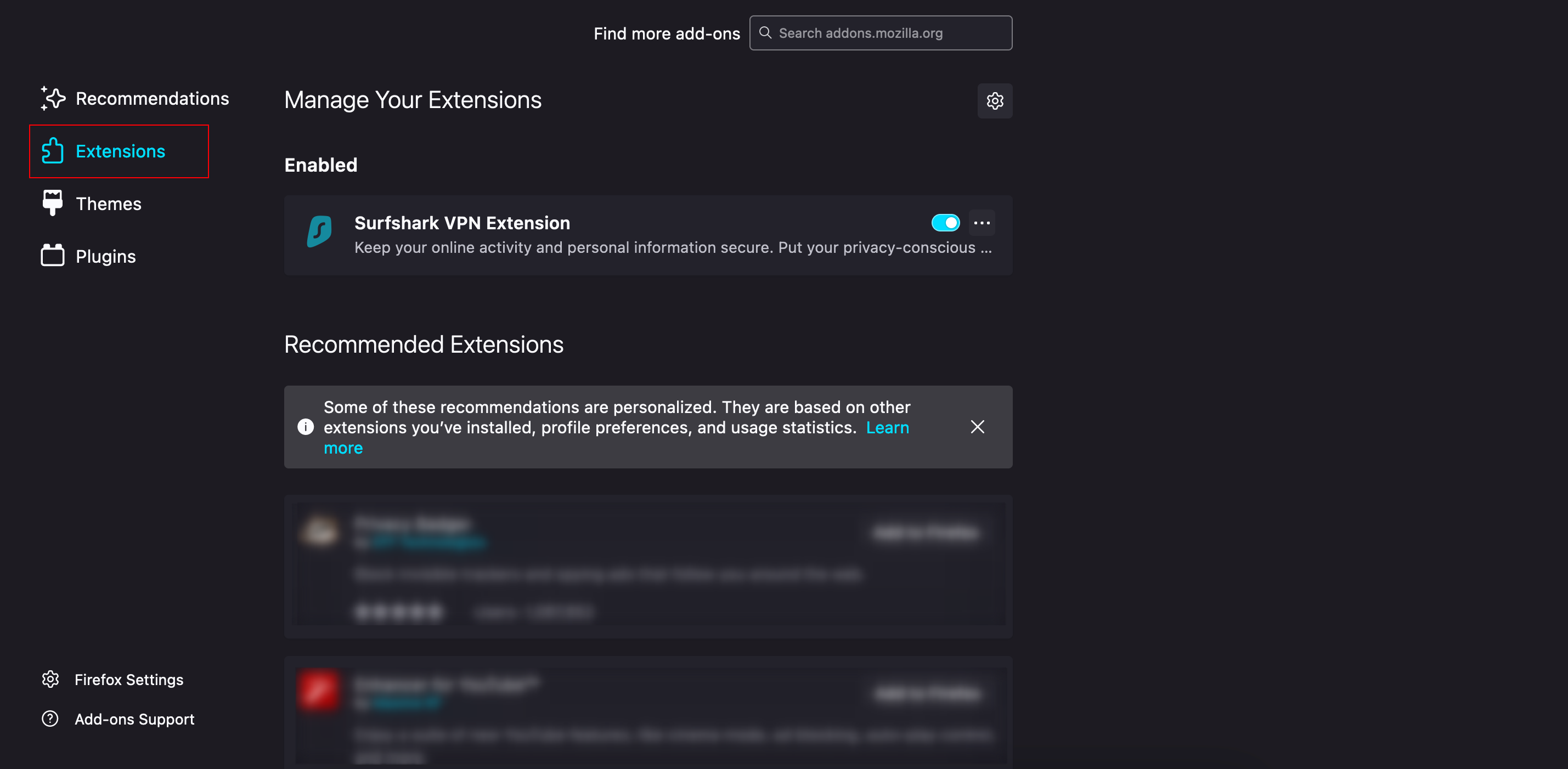Click the Themes paintbrush icon
The image size is (1568, 769).
(x=52, y=203)
